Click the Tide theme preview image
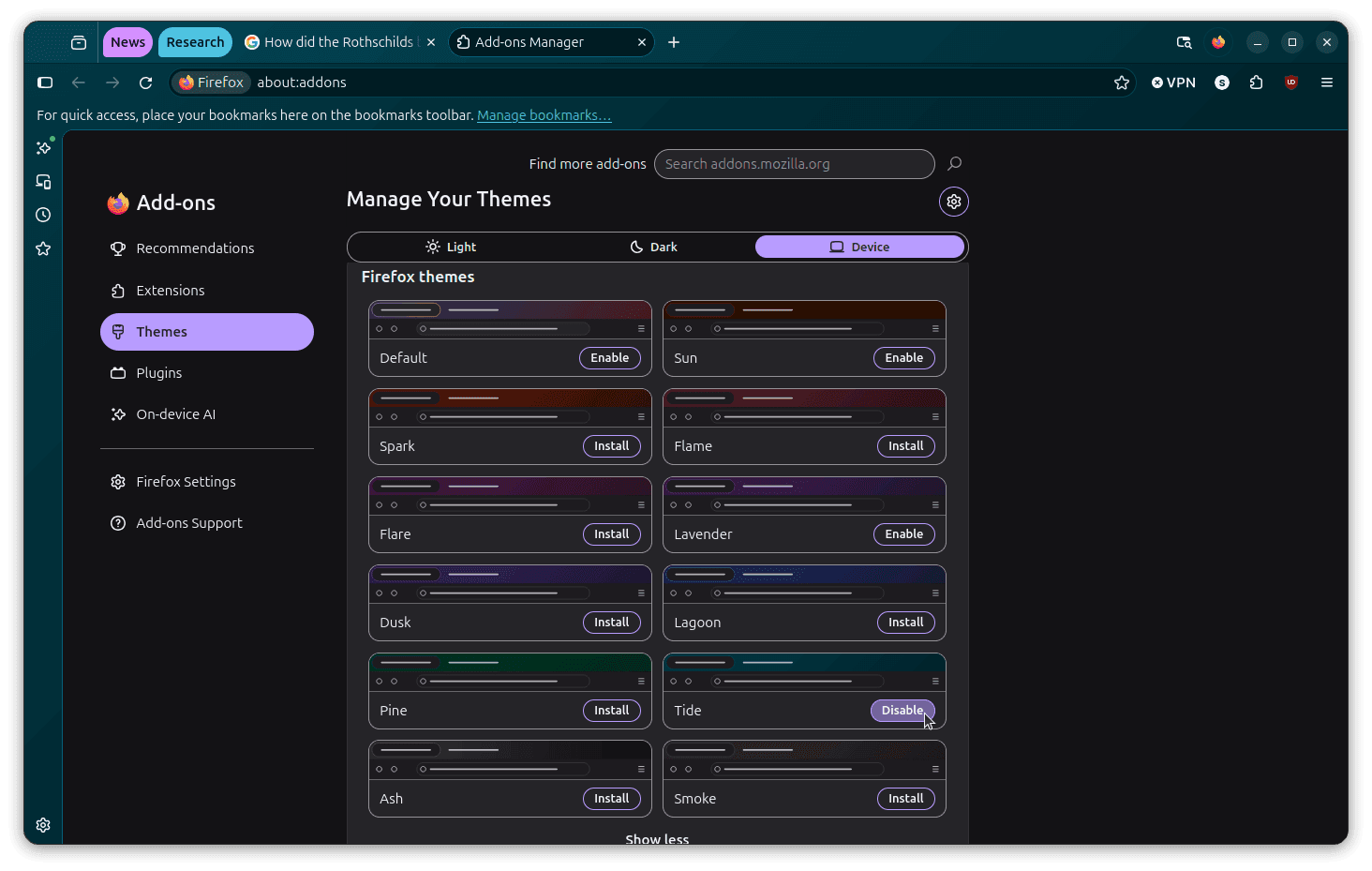Viewport: 1372px width, 871px height. point(804,672)
